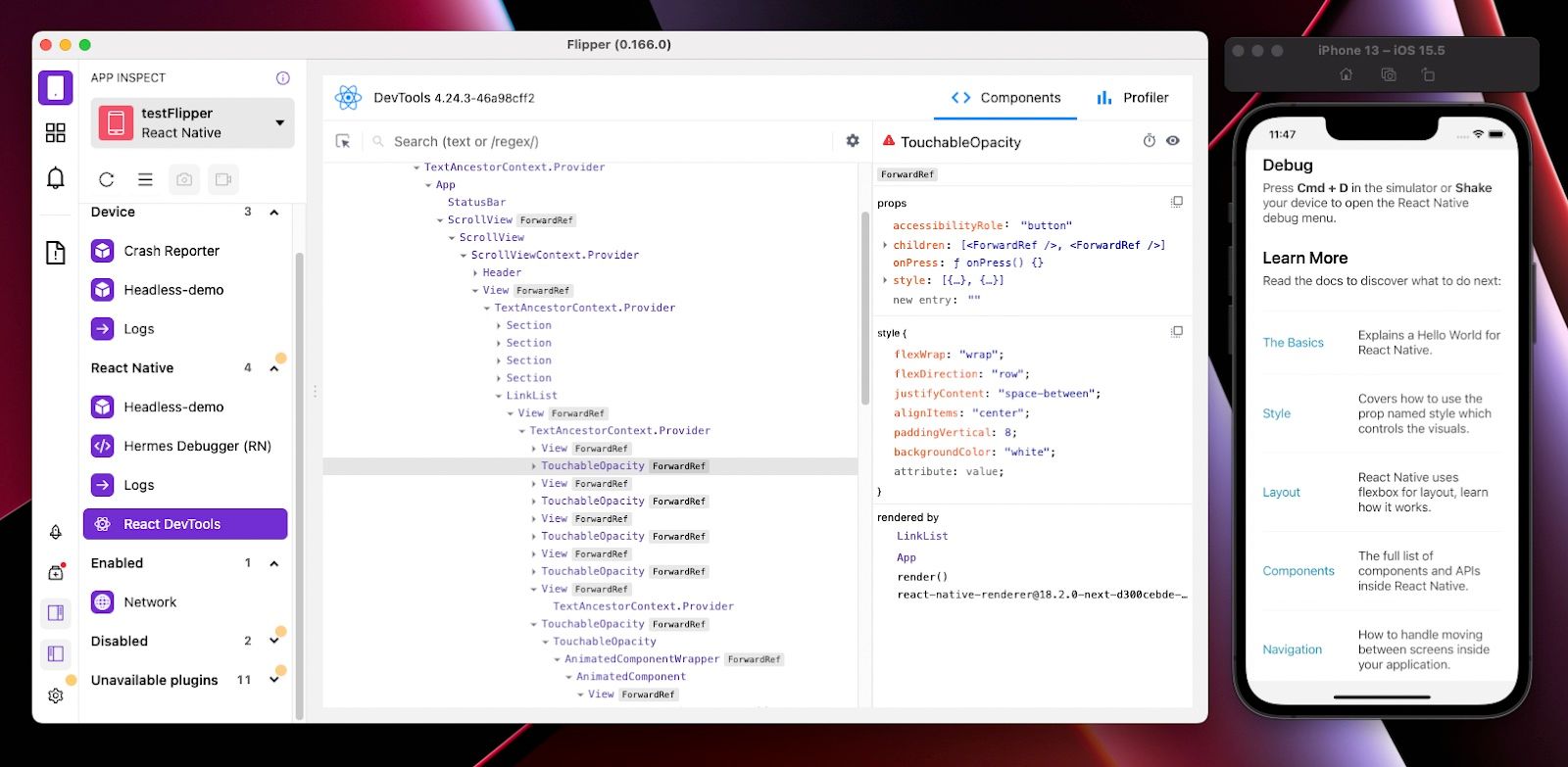Viewport: 1568px width, 767px height.
Task: Click the onPress function value
Action: pyautogui.click(x=998, y=264)
